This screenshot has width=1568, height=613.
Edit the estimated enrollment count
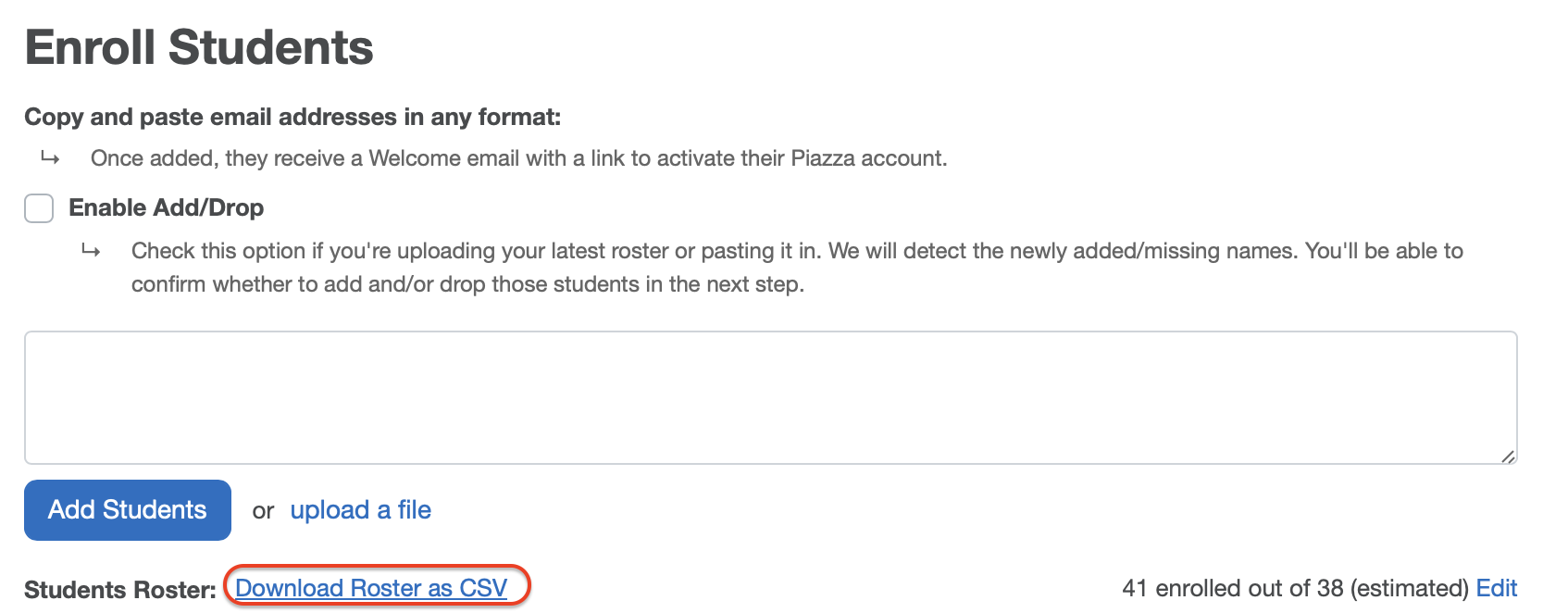pos(1496,588)
